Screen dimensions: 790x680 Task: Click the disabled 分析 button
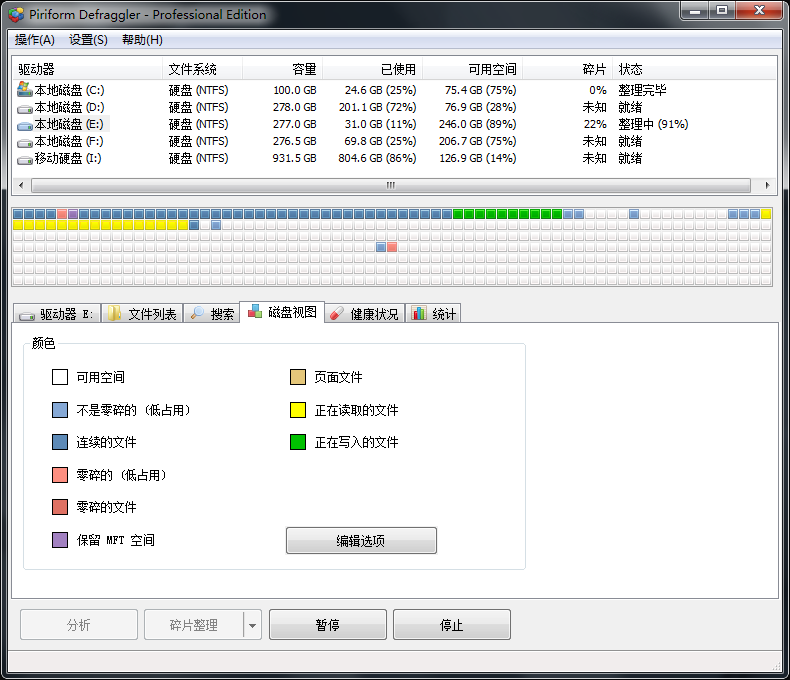coord(79,625)
